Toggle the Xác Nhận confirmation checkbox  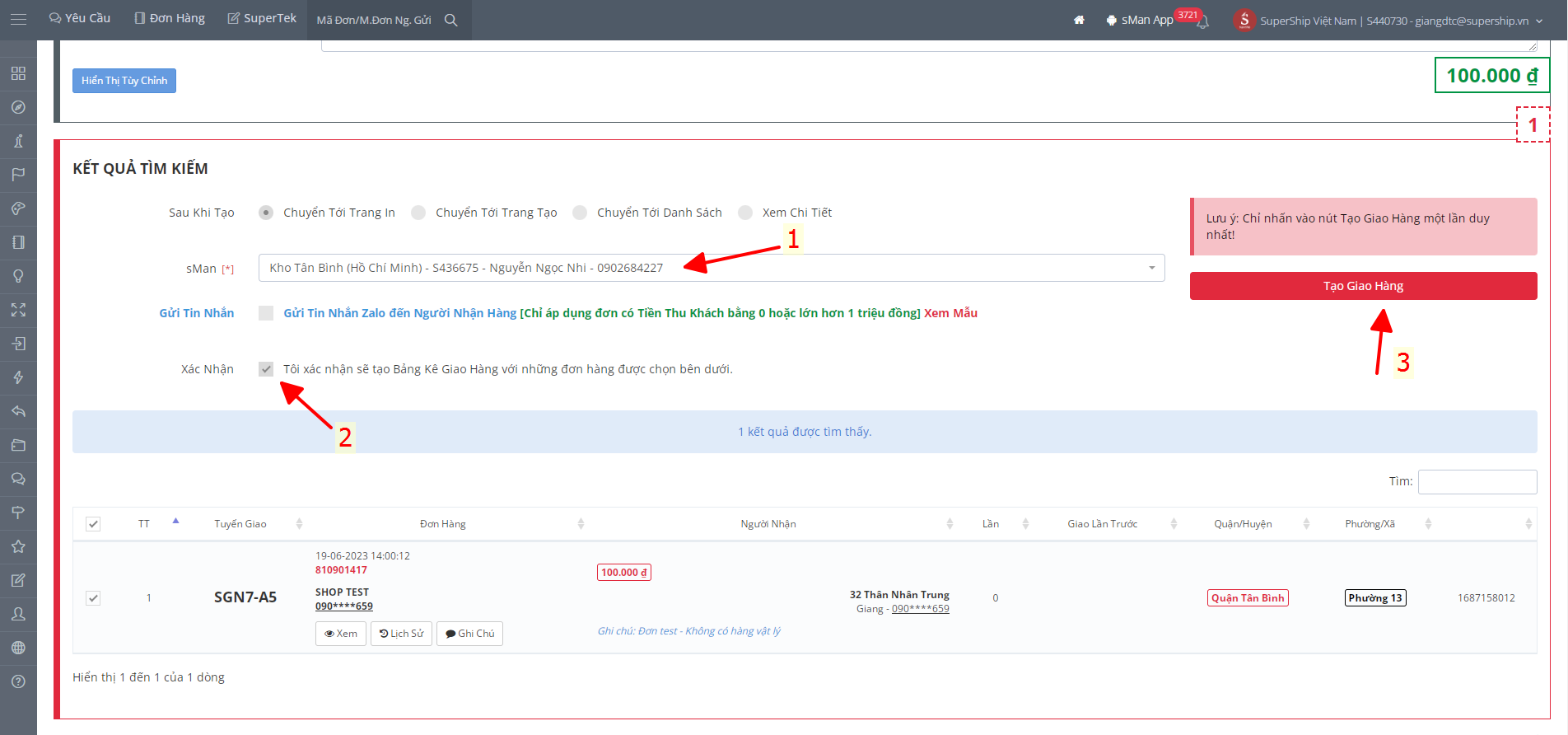click(x=266, y=369)
